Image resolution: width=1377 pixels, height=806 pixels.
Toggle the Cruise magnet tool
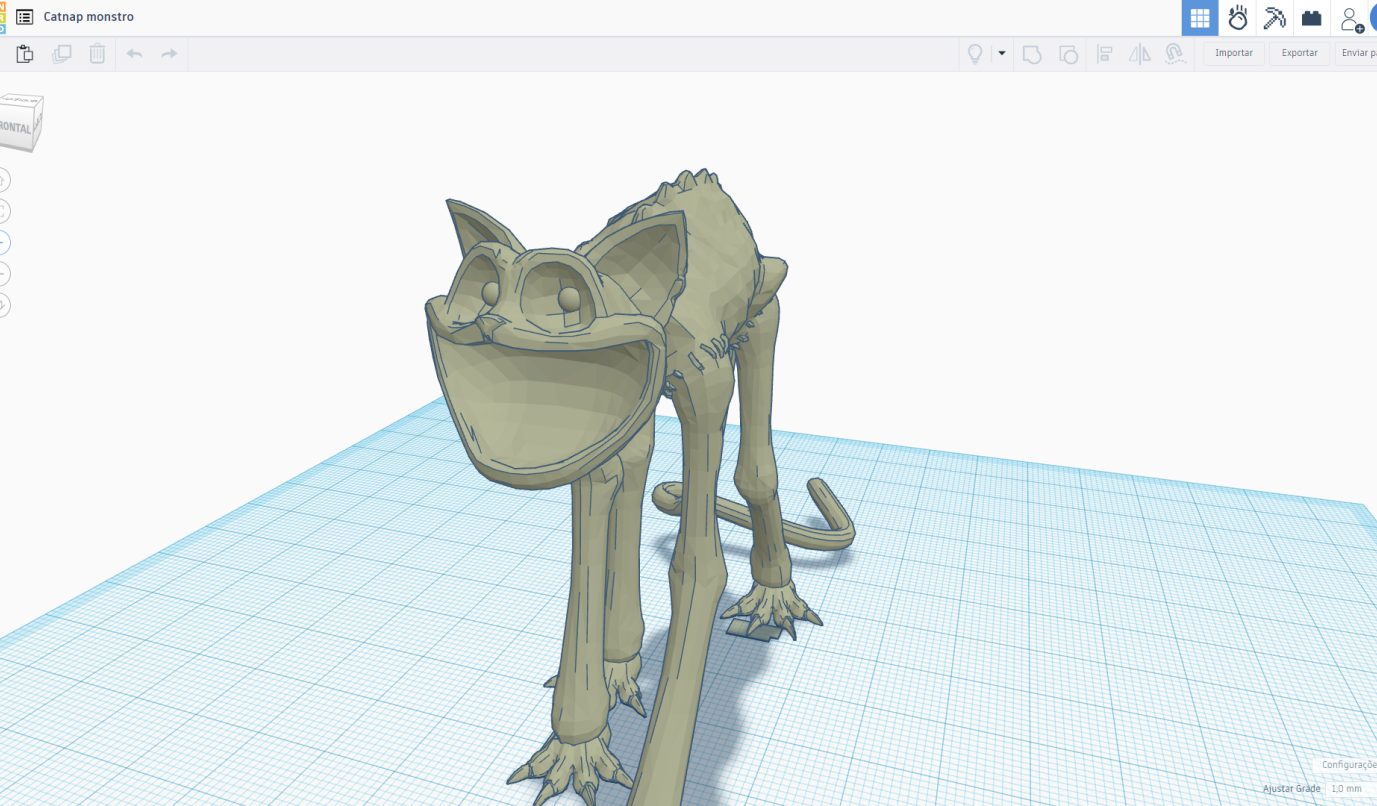(1175, 54)
